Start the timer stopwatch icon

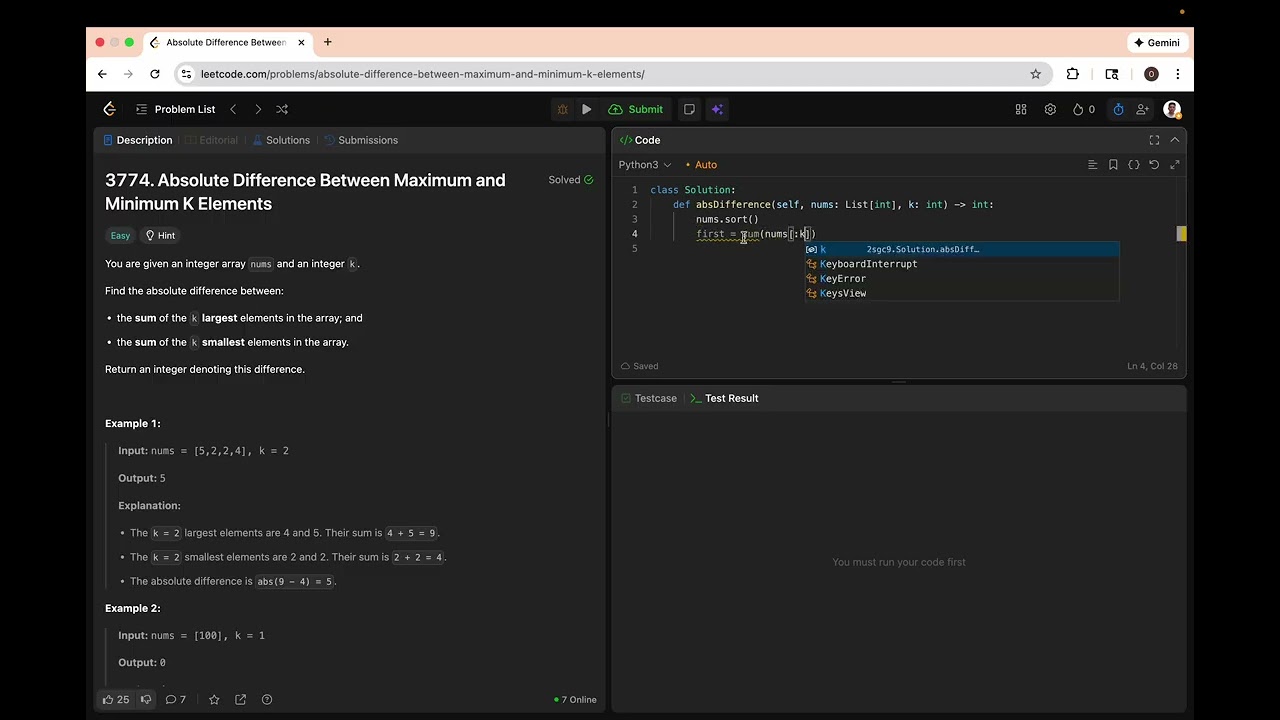click(1118, 109)
